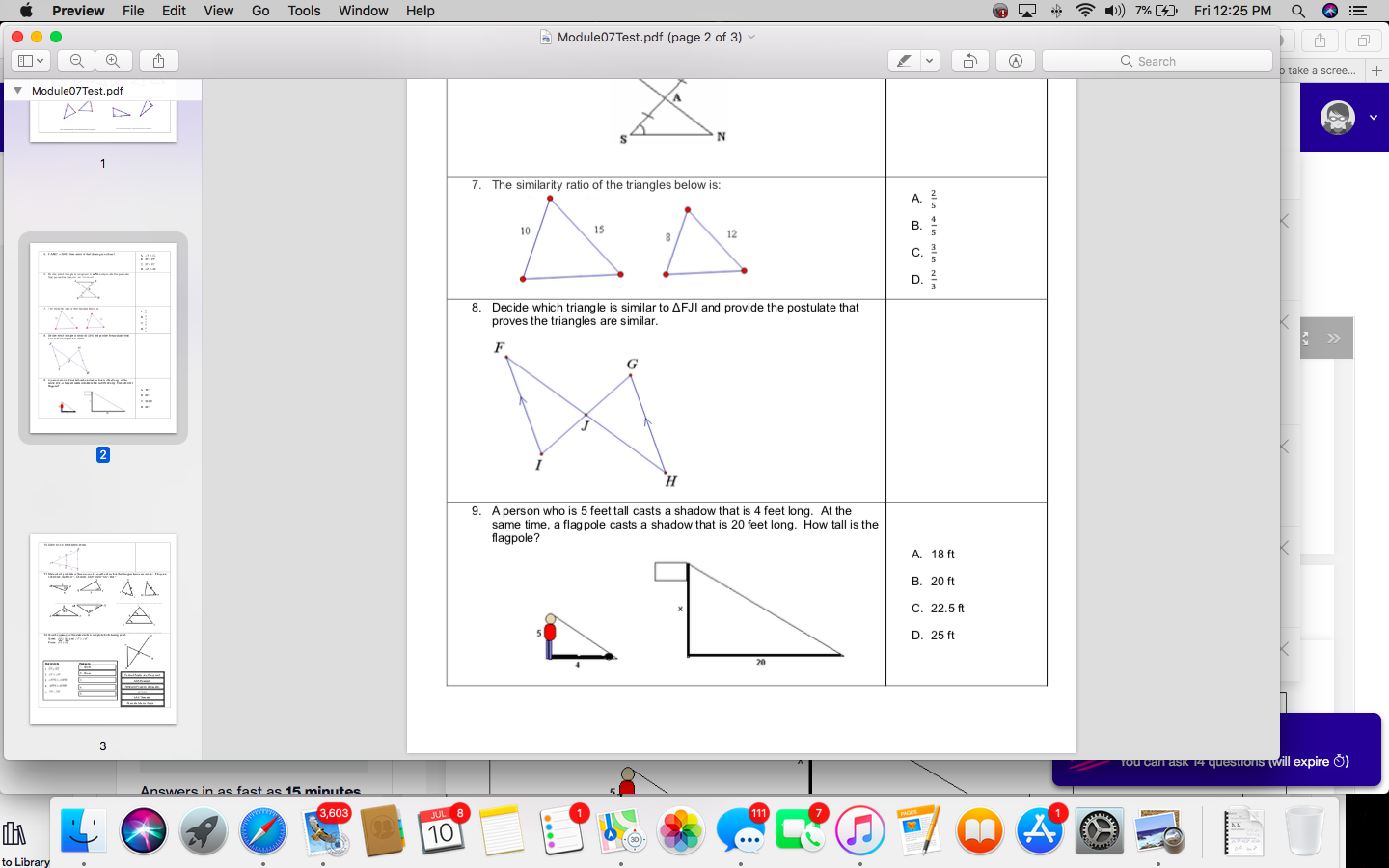Screen dimensions: 1389x868
Task: Click the double-chevron expand button on the right
Action: click(x=1332, y=338)
